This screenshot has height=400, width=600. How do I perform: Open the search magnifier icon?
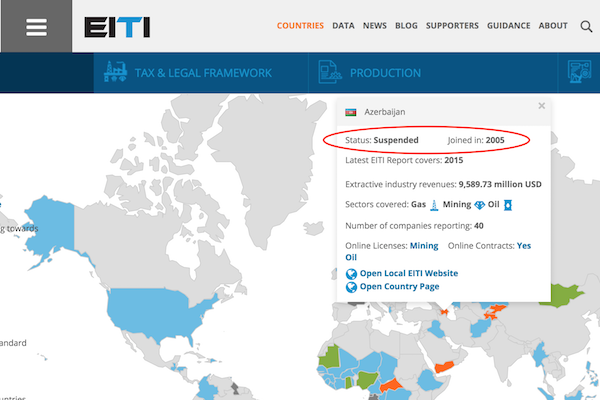coord(586,26)
